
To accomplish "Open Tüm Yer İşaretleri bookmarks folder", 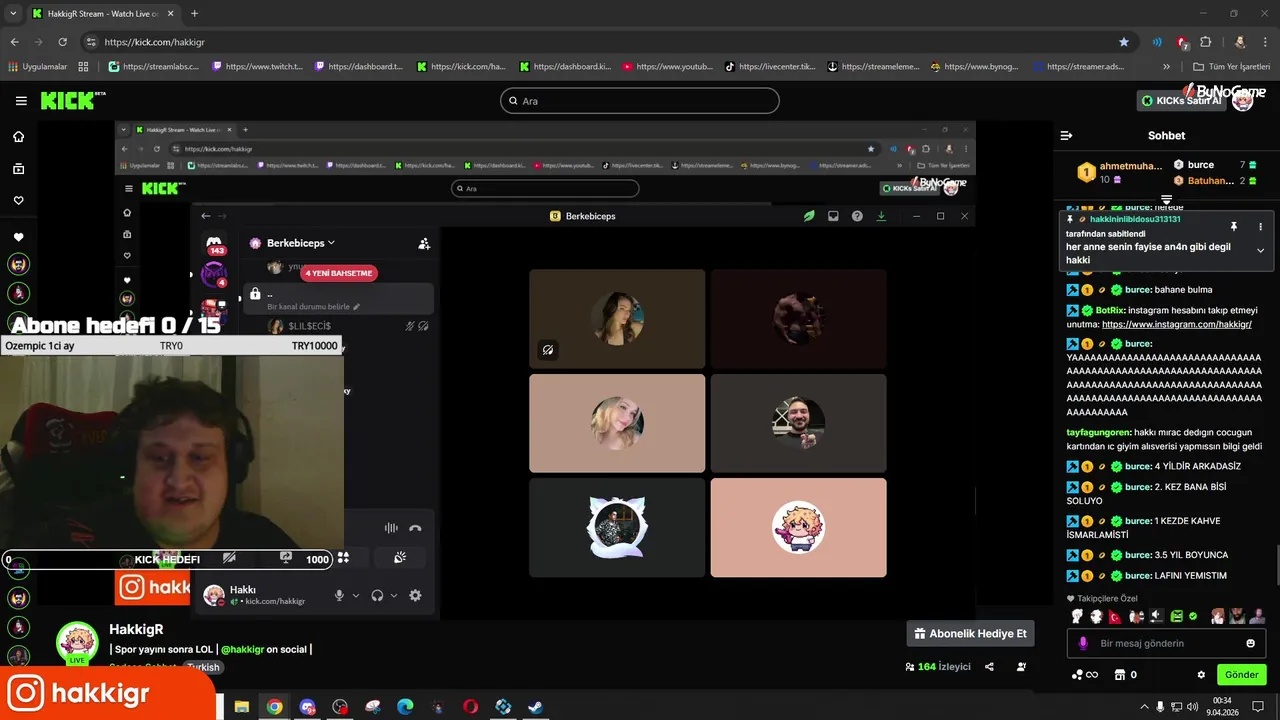I will pos(1231,67).
